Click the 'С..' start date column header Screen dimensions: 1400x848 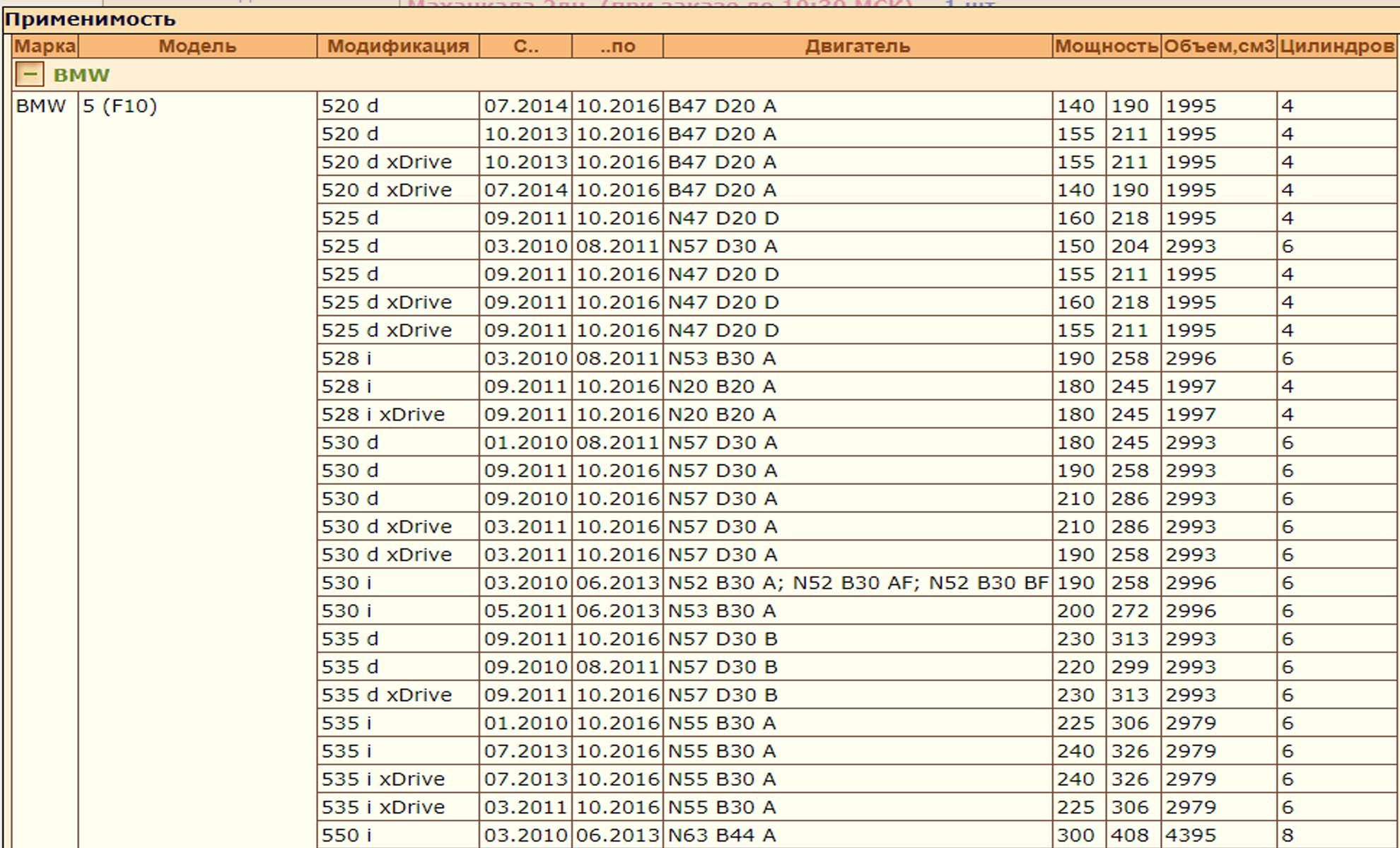coord(525,46)
